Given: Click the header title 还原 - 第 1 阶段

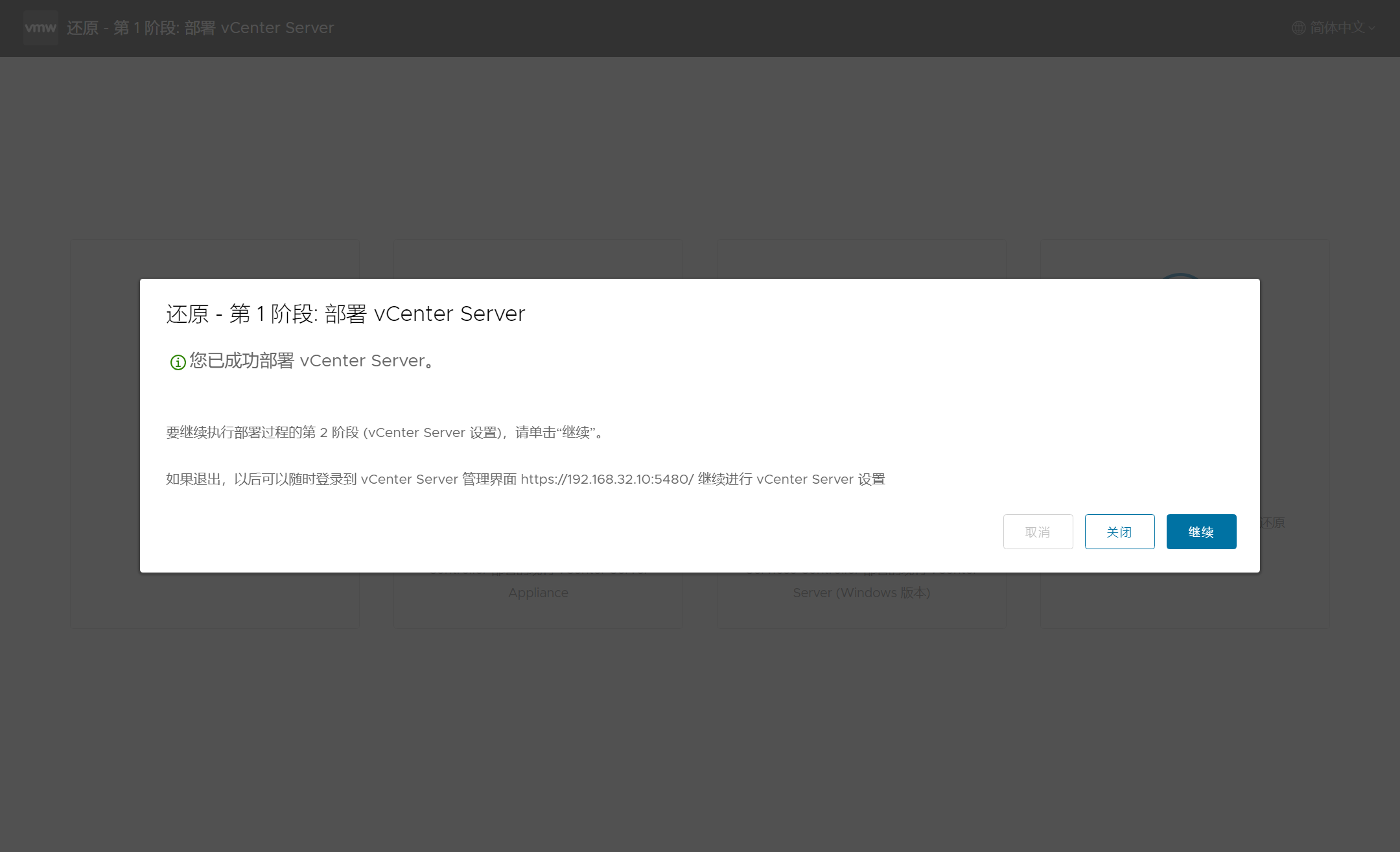Looking at the screenshot, I should point(200,28).
